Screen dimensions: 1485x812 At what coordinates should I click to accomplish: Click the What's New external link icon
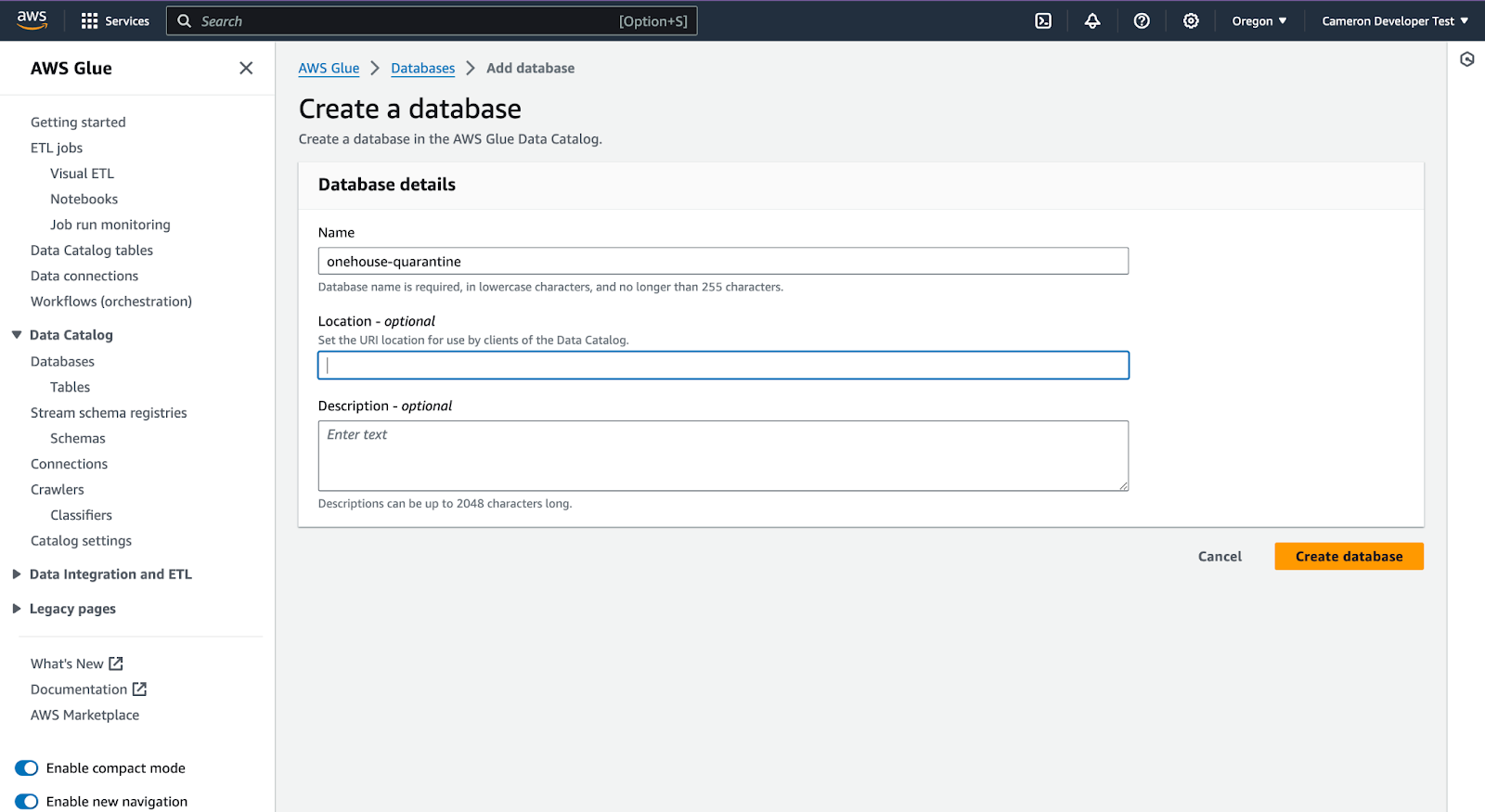point(116,664)
